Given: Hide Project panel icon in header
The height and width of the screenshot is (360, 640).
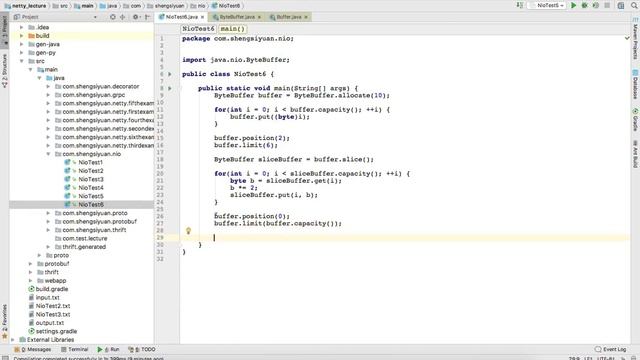Looking at the screenshot, I should click(147, 17).
